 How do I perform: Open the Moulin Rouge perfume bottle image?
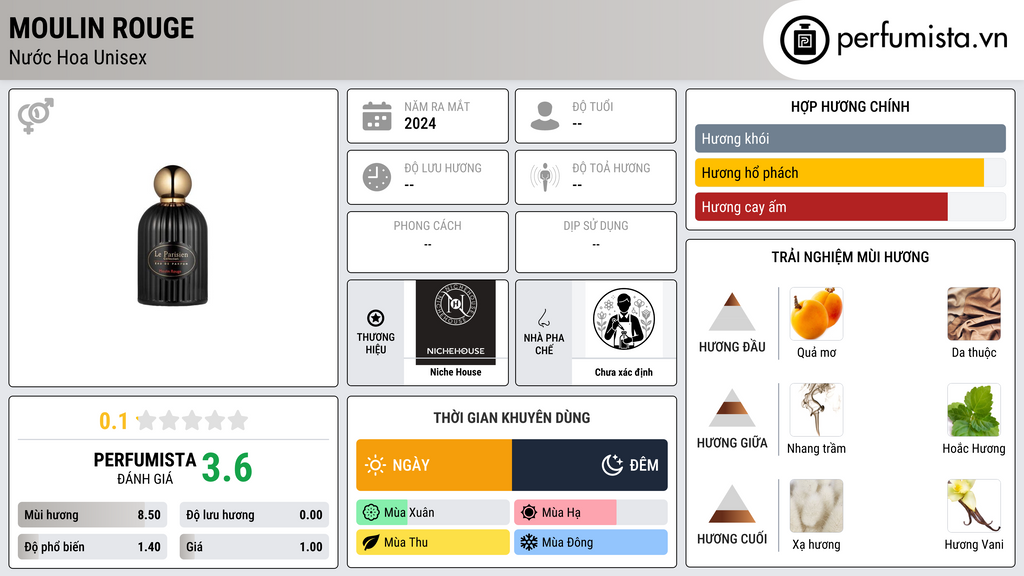(173, 236)
